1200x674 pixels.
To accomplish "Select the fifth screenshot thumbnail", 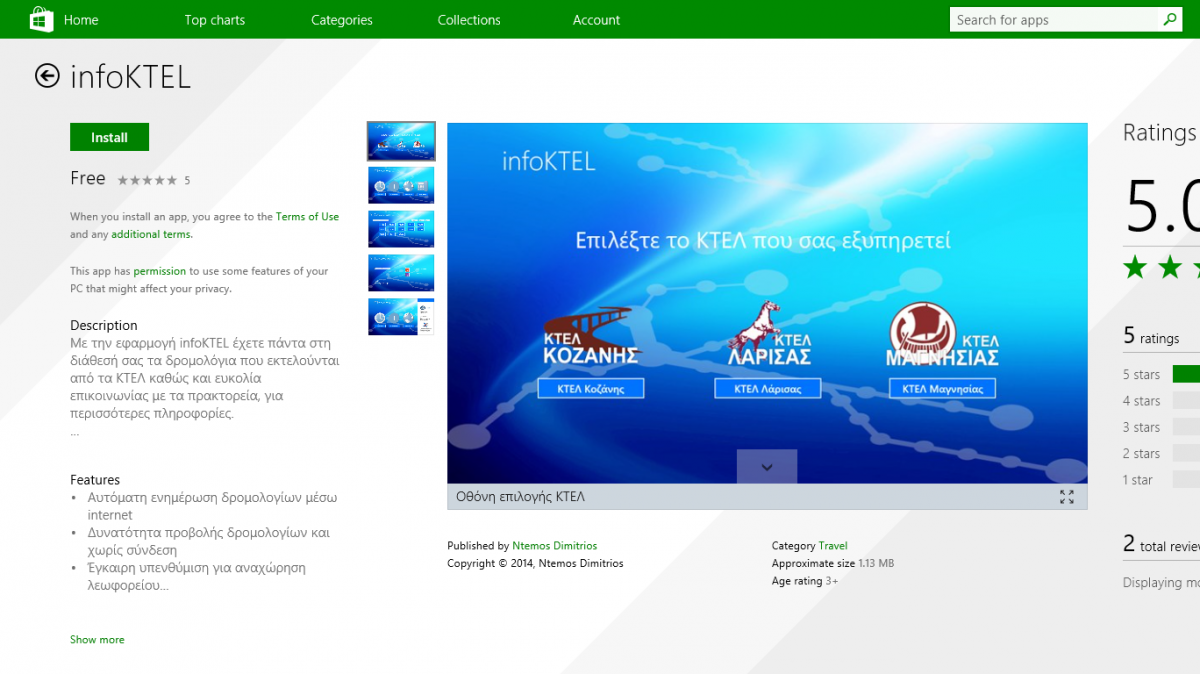I will (401, 317).
